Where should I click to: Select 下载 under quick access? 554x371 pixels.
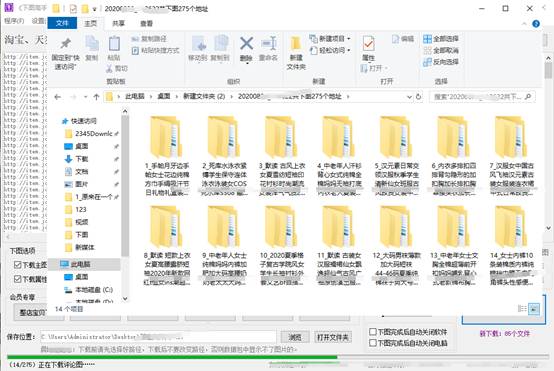click(x=76, y=159)
